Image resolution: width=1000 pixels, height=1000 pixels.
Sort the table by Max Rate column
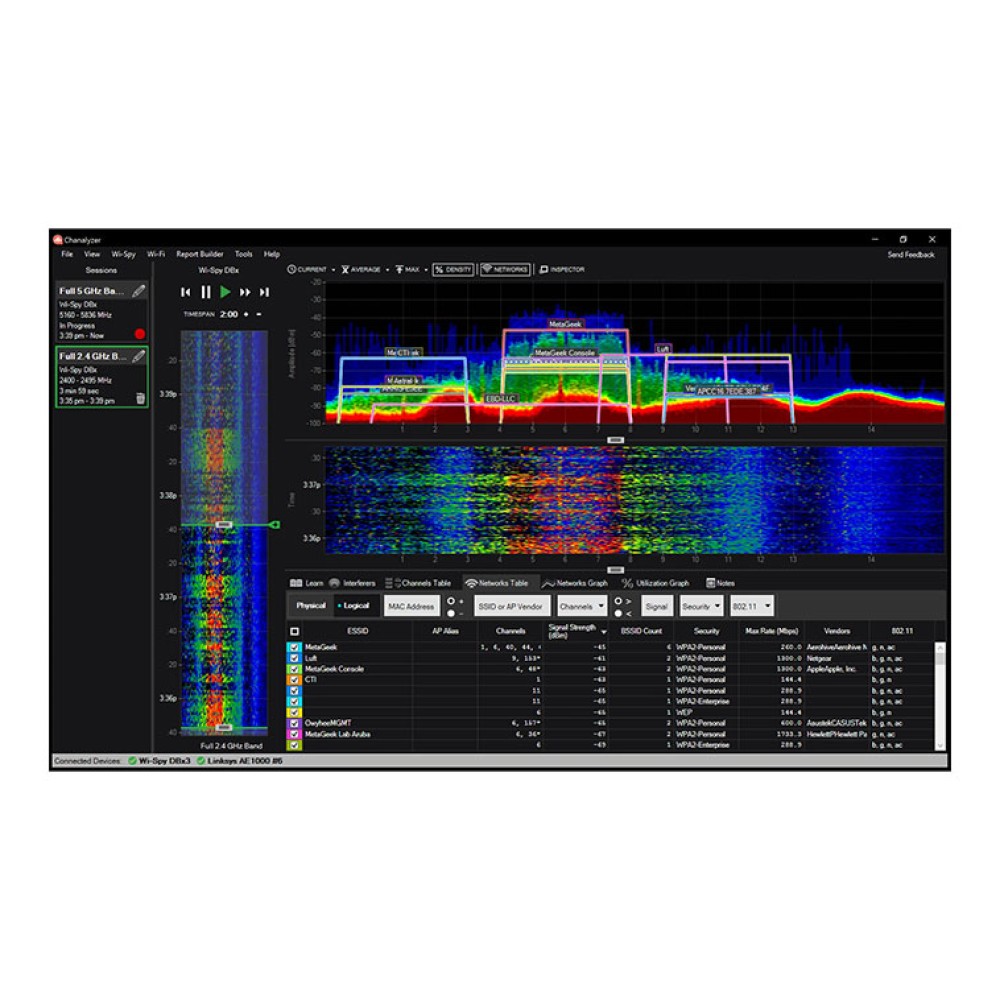click(x=772, y=631)
